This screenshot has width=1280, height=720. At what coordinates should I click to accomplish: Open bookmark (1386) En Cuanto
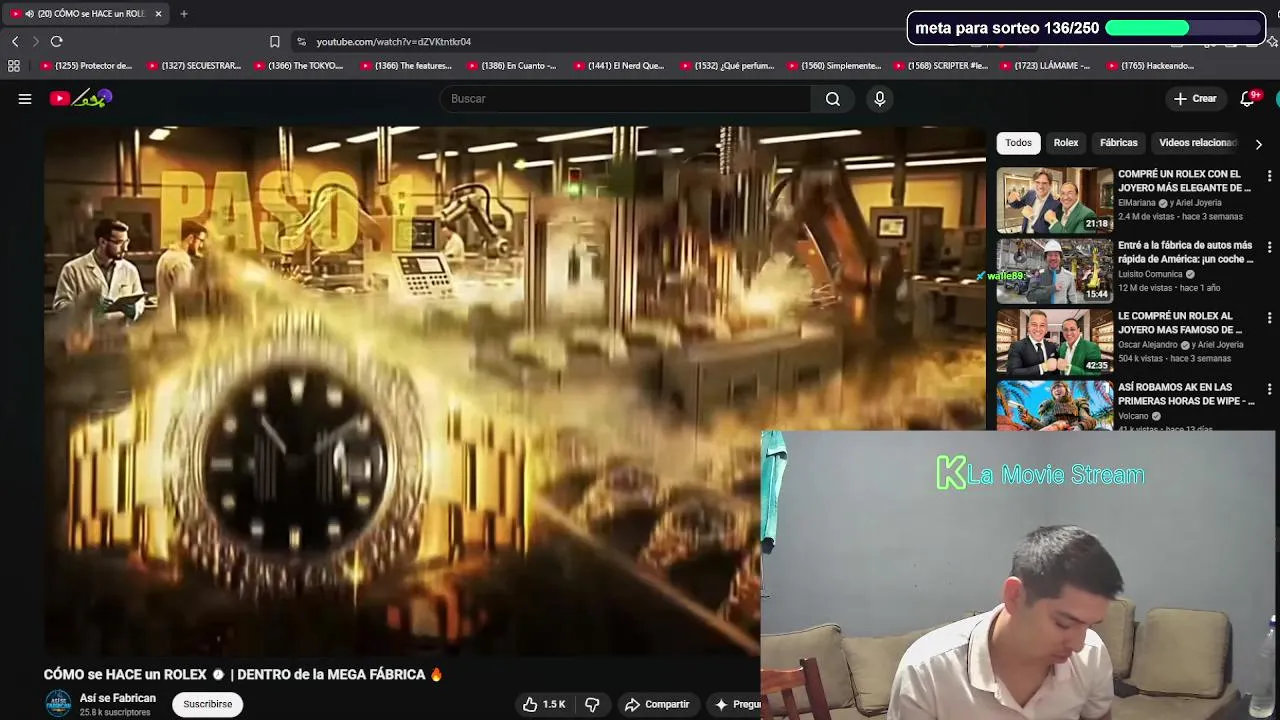tap(512, 66)
